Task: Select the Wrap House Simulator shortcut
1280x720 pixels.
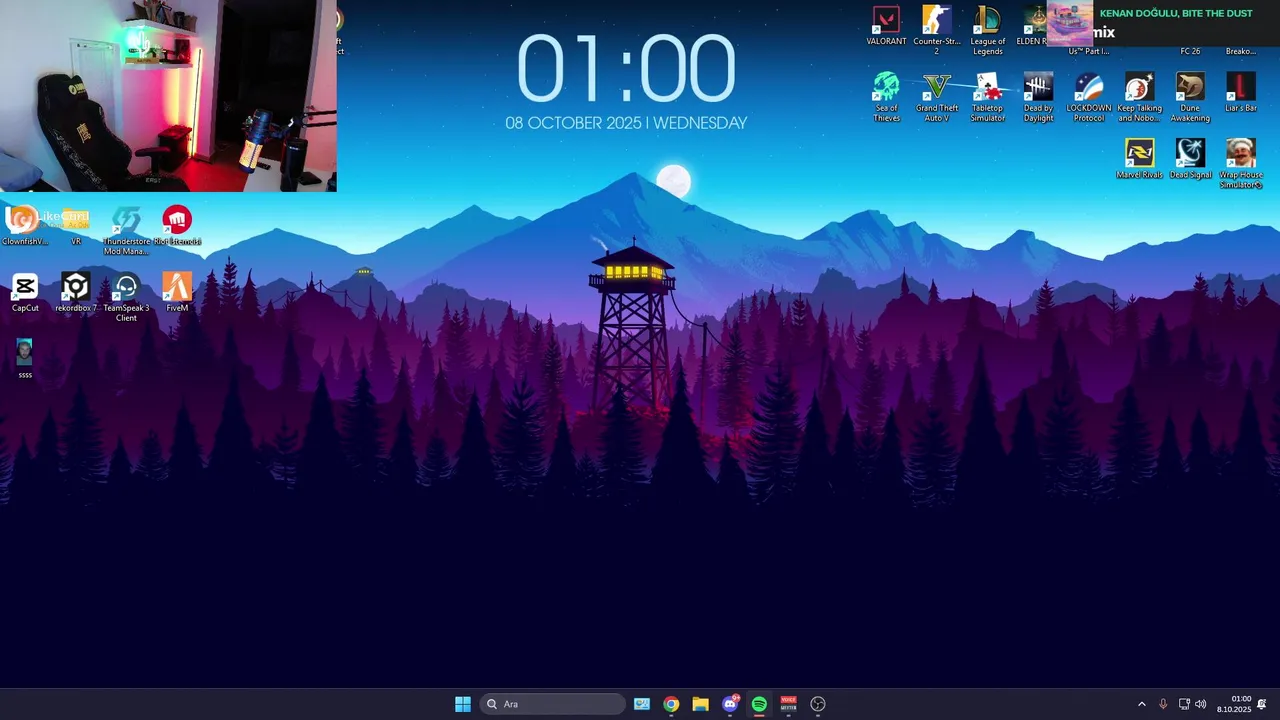Action: pos(1241,164)
